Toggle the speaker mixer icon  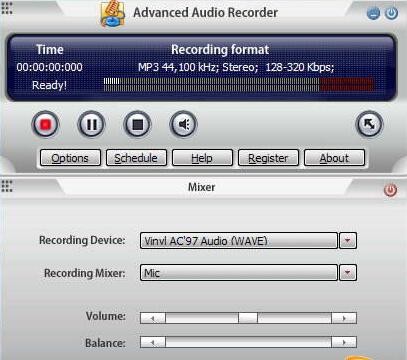[x=183, y=124]
